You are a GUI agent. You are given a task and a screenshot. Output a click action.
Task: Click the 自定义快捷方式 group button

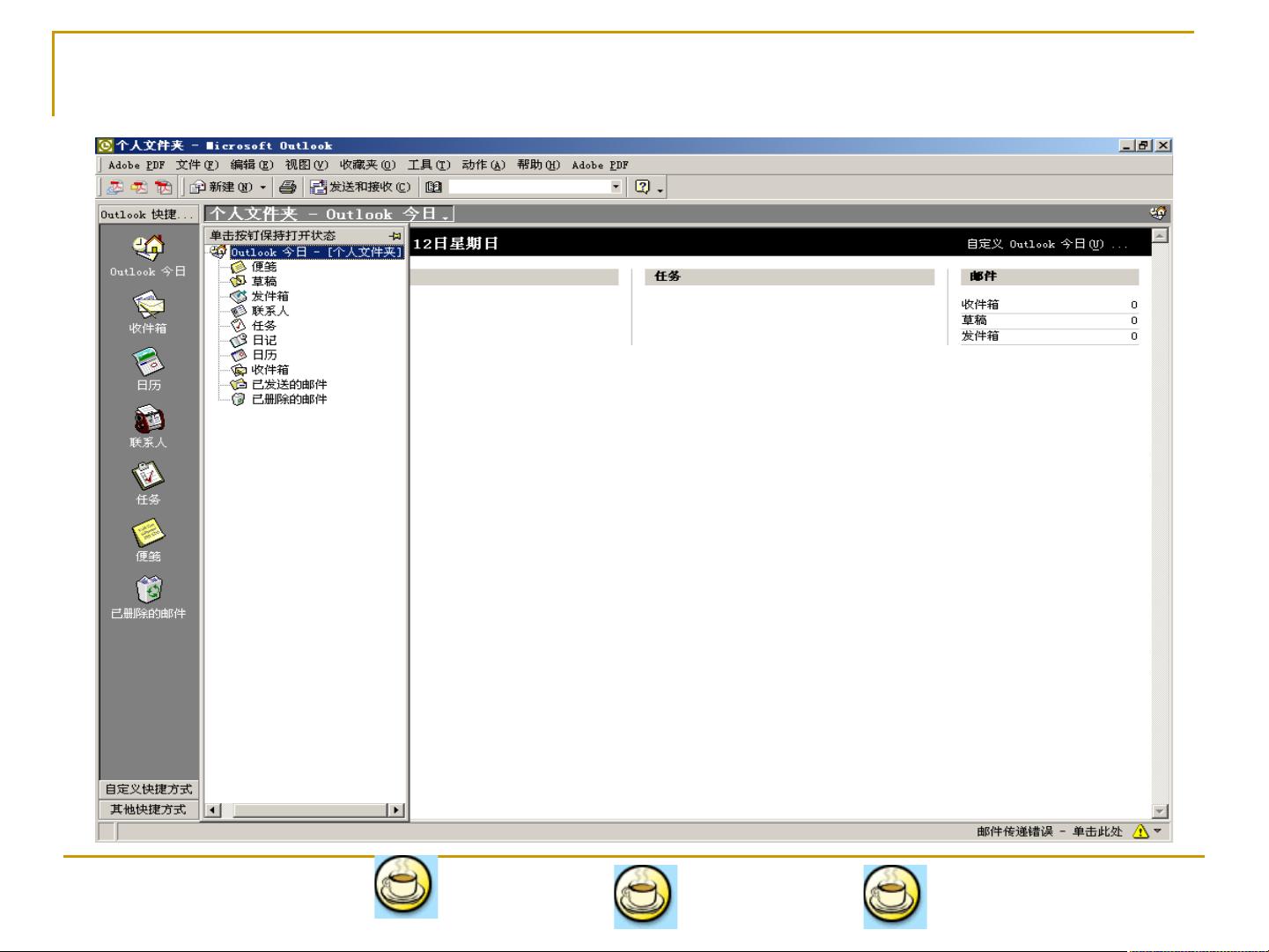[x=148, y=789]
